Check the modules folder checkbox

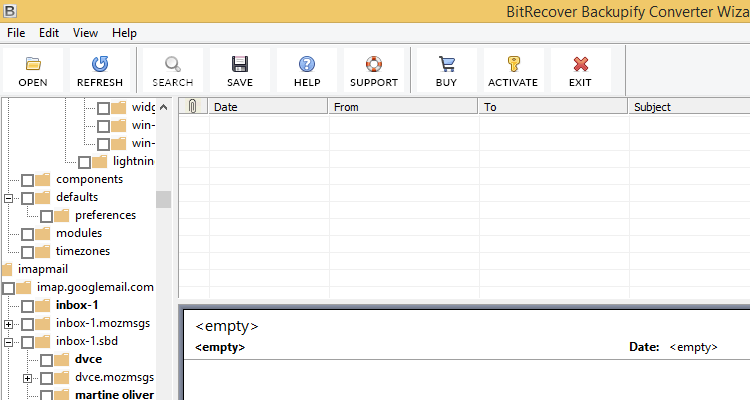click(x=27, y=234)
